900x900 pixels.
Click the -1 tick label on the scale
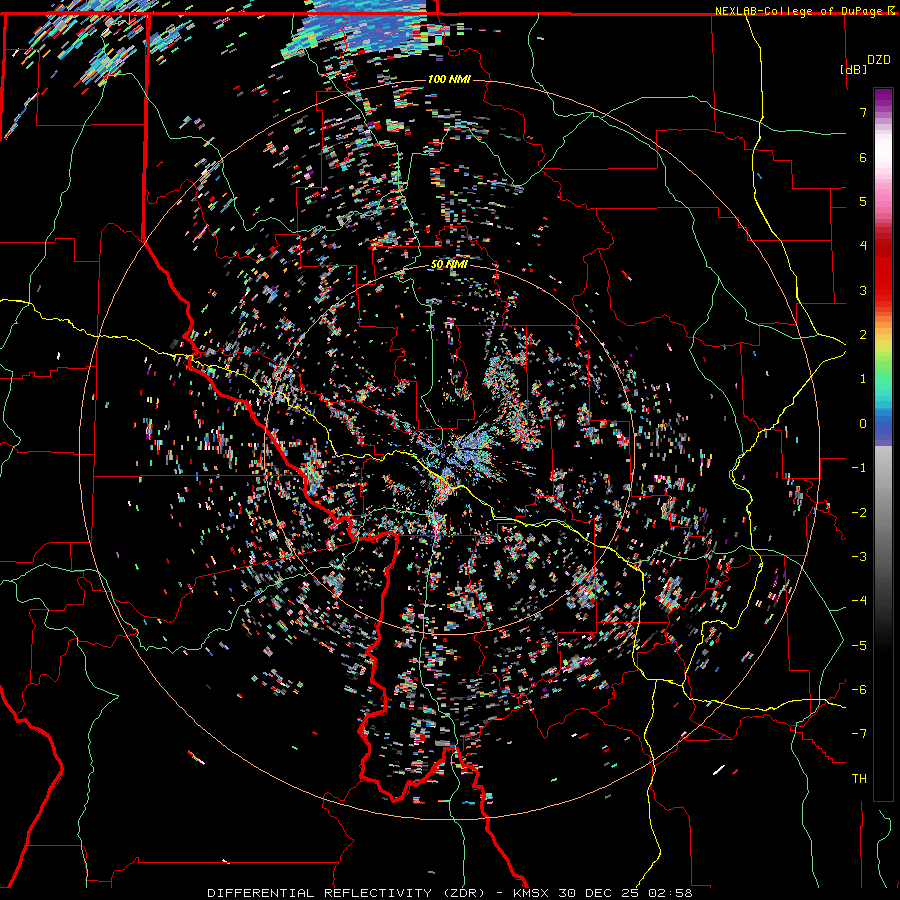[859, 468]
